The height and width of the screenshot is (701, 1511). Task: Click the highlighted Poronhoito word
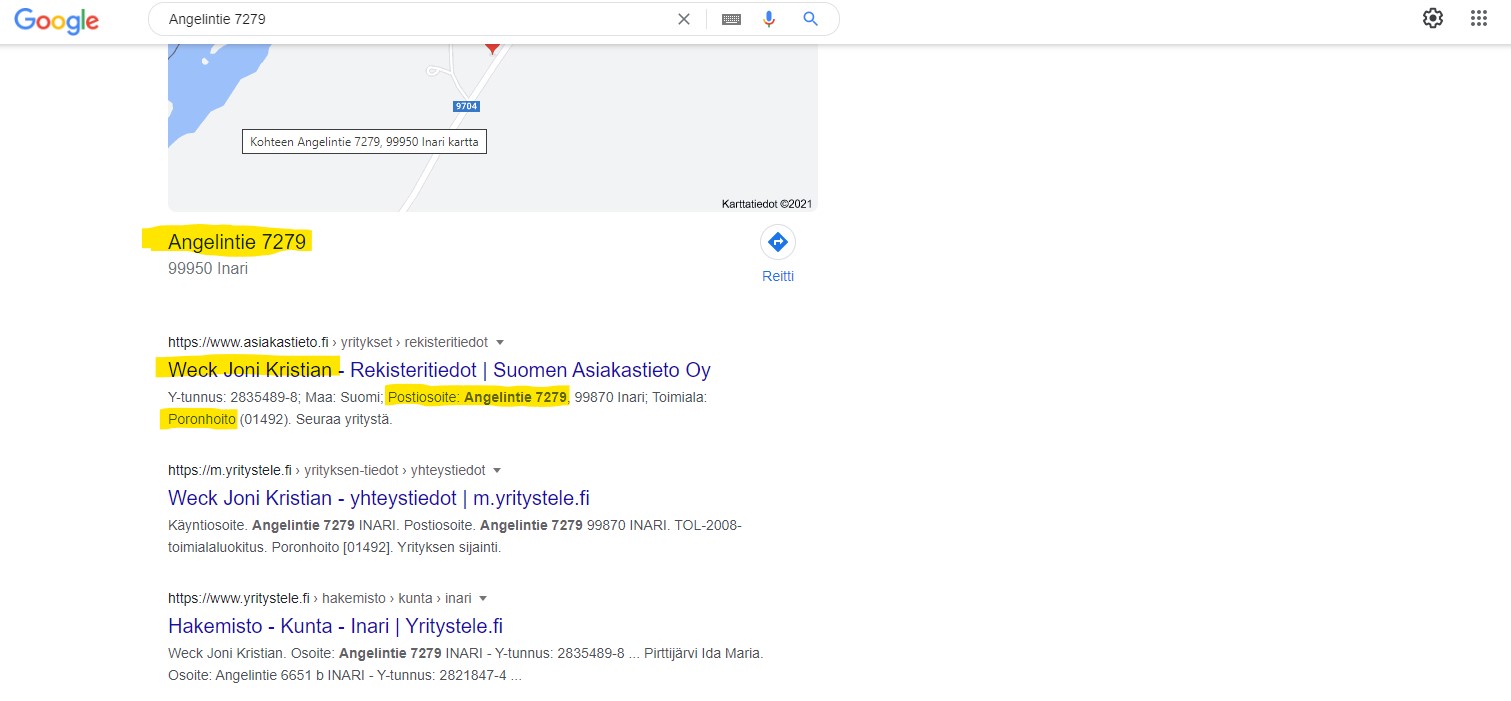tap(202, 419)
